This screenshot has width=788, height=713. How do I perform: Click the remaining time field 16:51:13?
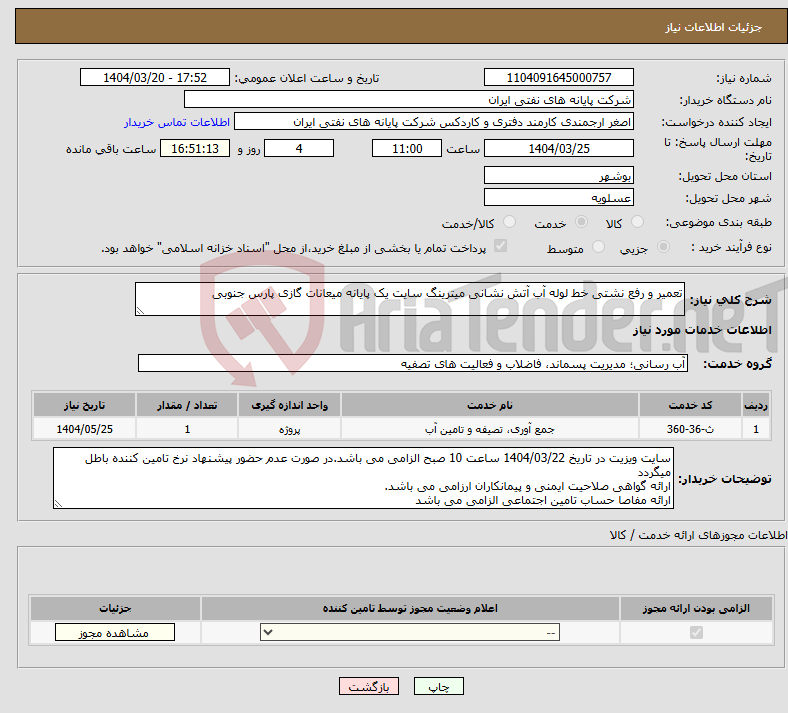point(195,148)
